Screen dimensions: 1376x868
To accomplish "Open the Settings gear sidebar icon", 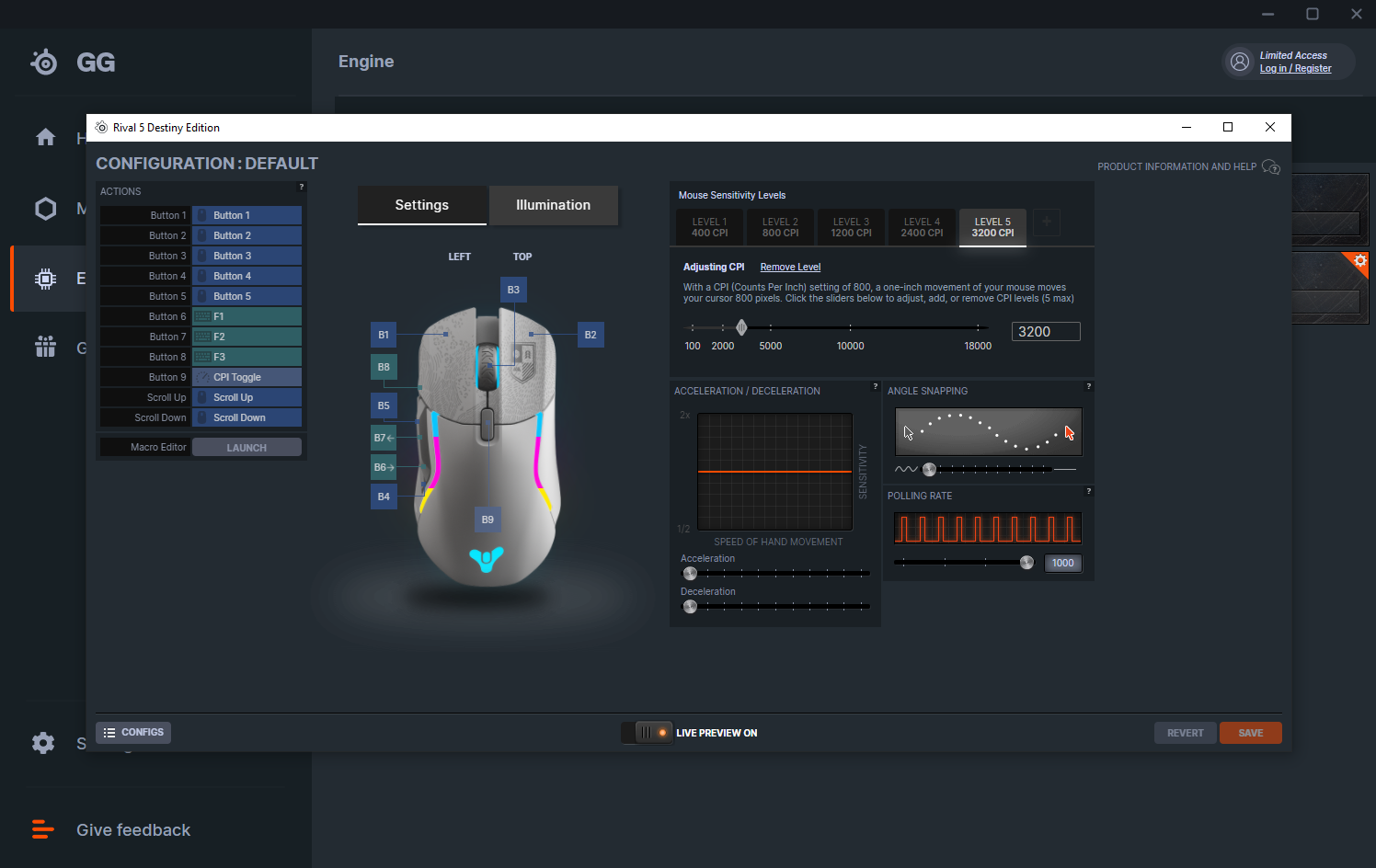I will click(x=43, y=743).
